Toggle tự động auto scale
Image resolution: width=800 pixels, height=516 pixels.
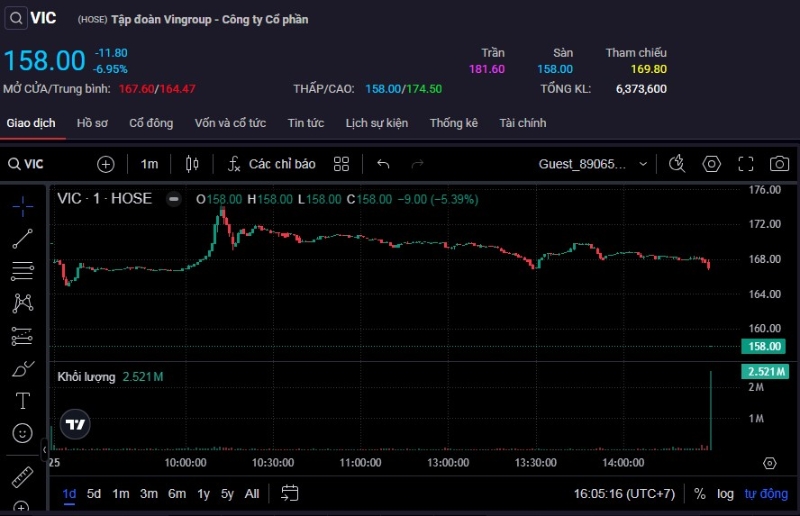click(765, 494)
